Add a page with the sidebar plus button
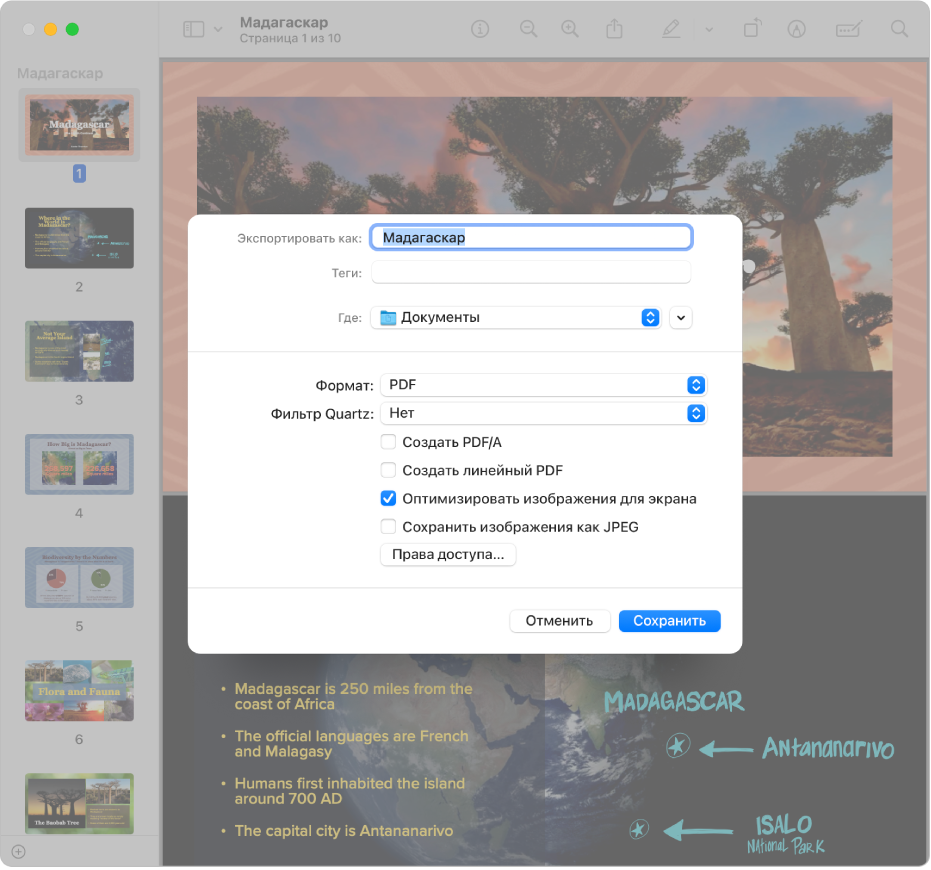This screenshot has width=931, height=870. 18,852
